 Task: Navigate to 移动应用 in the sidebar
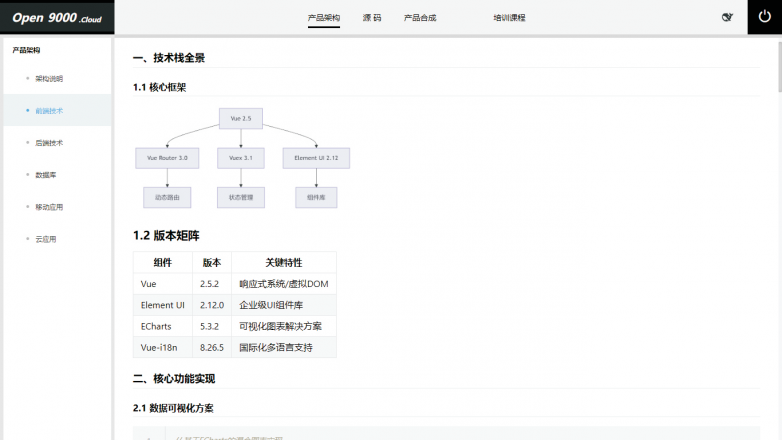(x=49, y=206)
